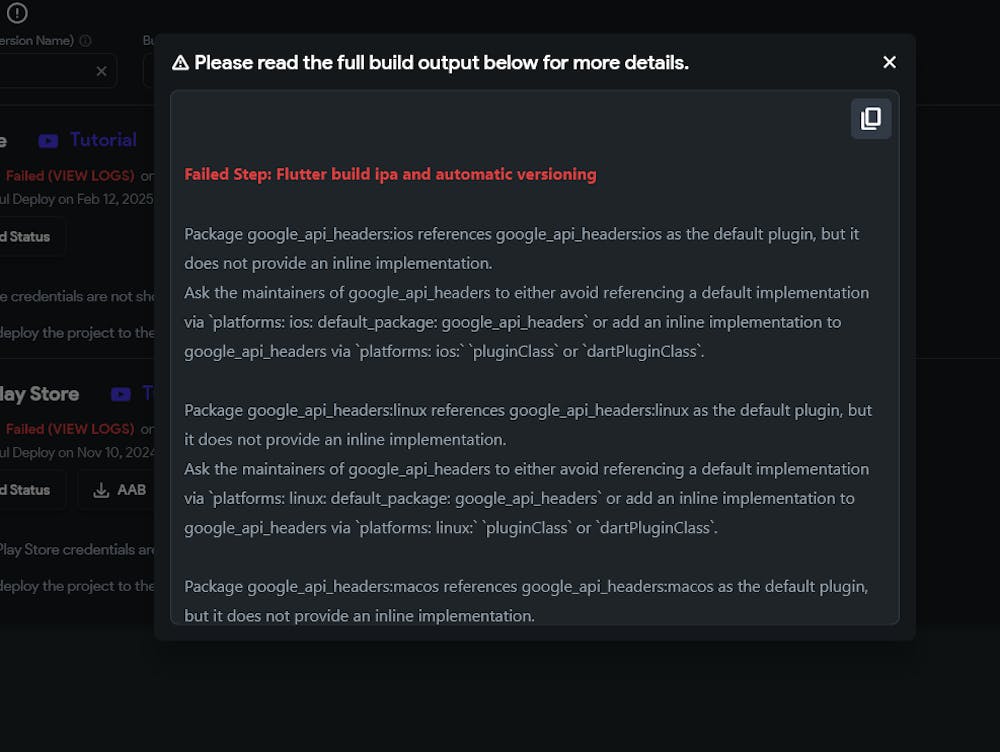Click the Play Store section heading
The image size is (1000, 752).
click(x=40, y=394)
